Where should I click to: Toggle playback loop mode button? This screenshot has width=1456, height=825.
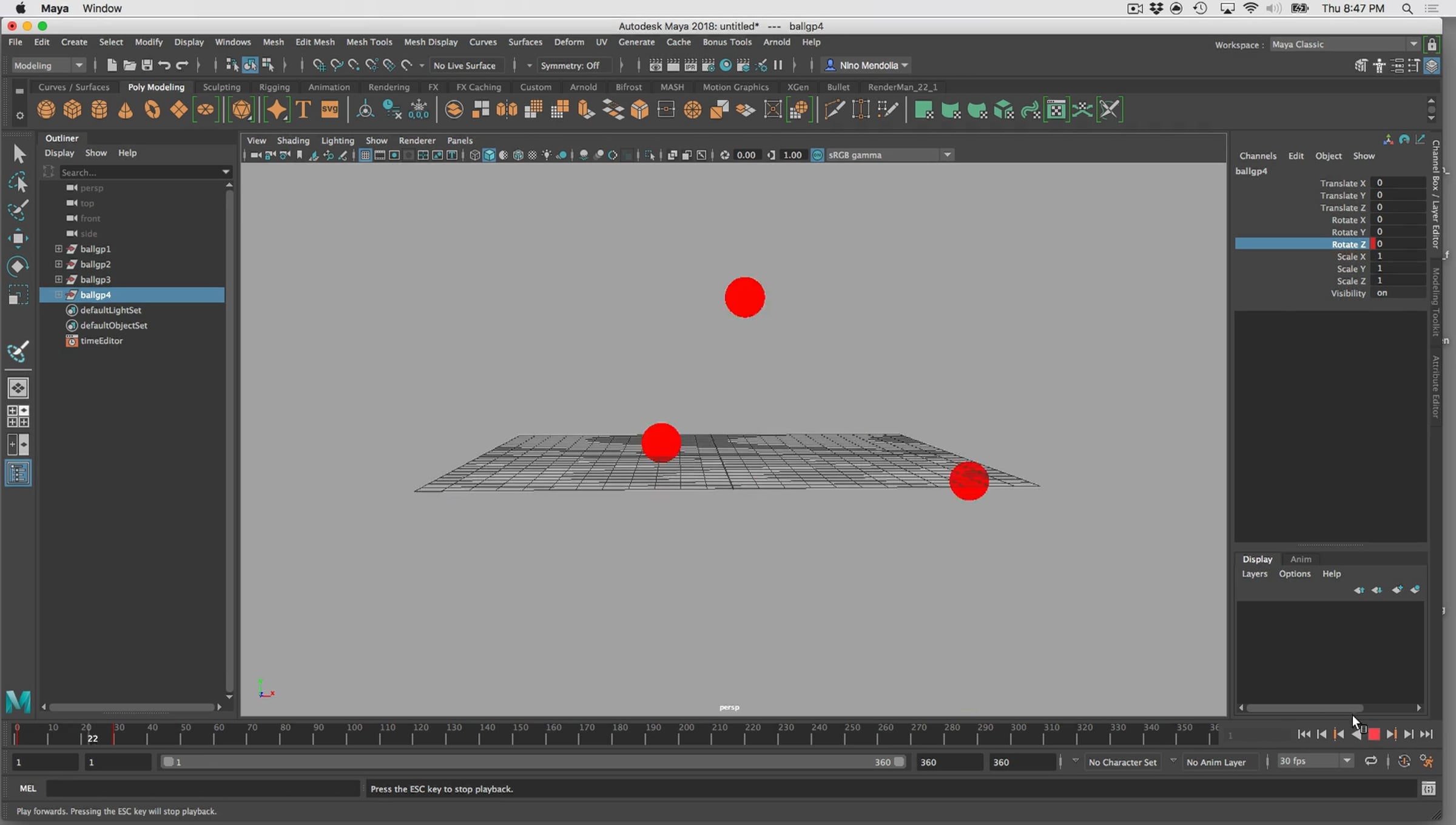(x=1371, y=761)
